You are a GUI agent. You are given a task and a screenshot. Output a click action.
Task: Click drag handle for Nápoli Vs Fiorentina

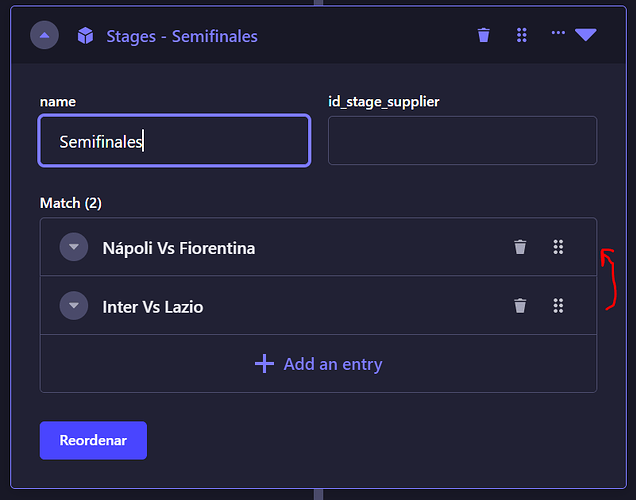(x=559, y=247)
